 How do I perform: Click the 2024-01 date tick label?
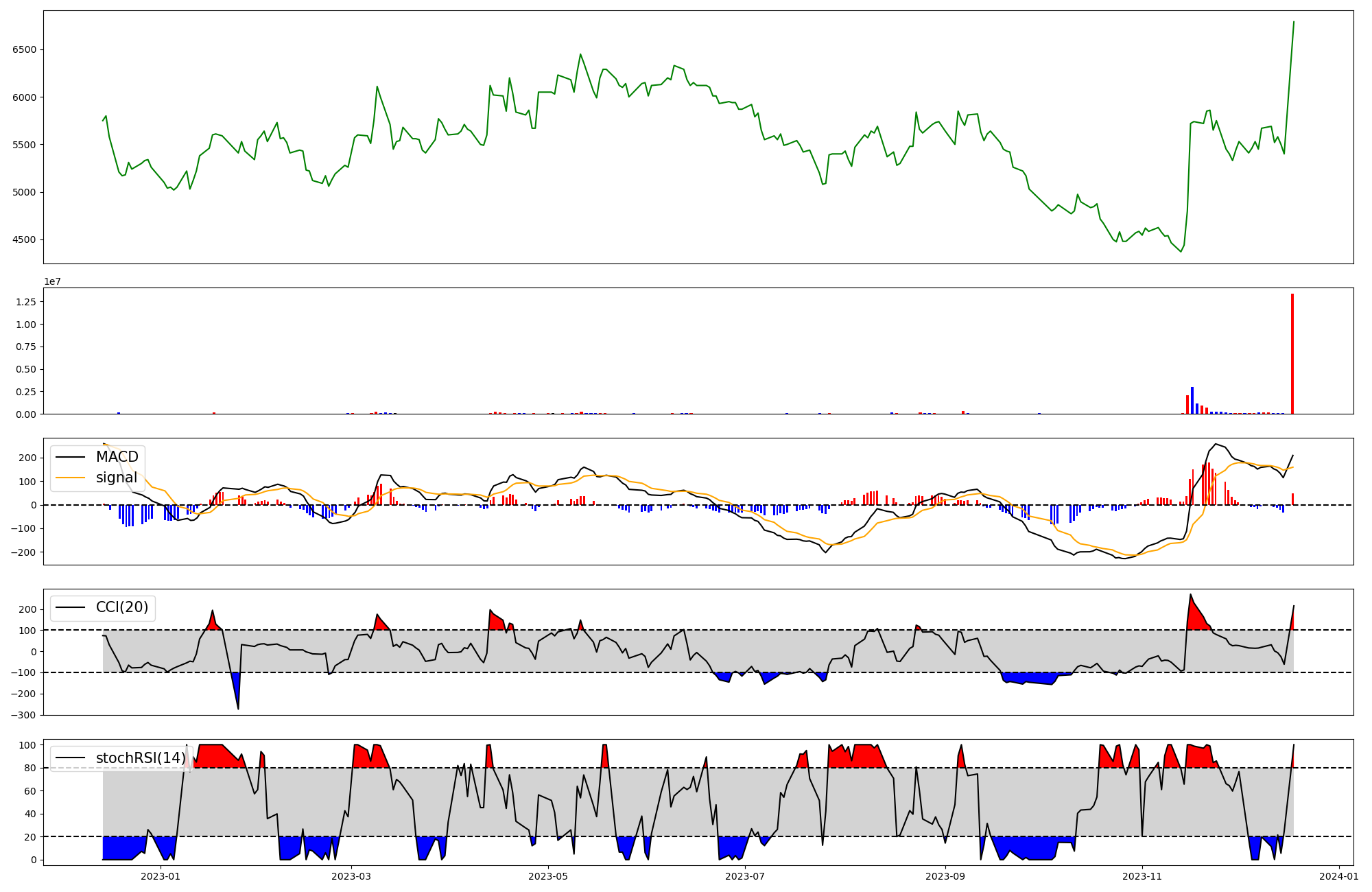coord(1339,876)
